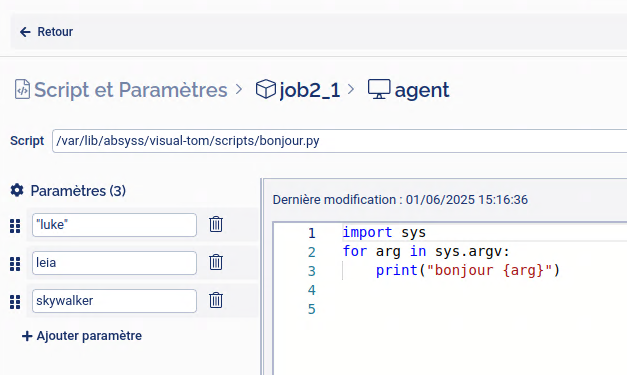This screenshot has width=627, height=375.
Task: Grab the drag handle of the skywalker parameter
Action: click(x=15, y=302)
